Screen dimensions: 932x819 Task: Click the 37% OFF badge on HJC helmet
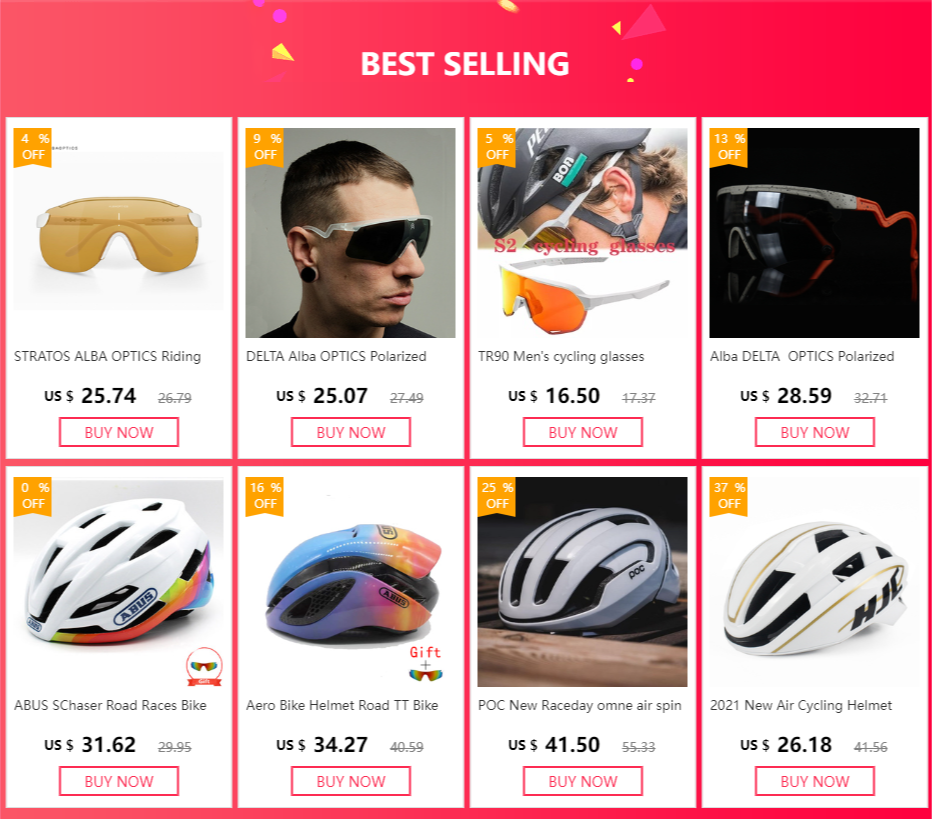point(729,496)
